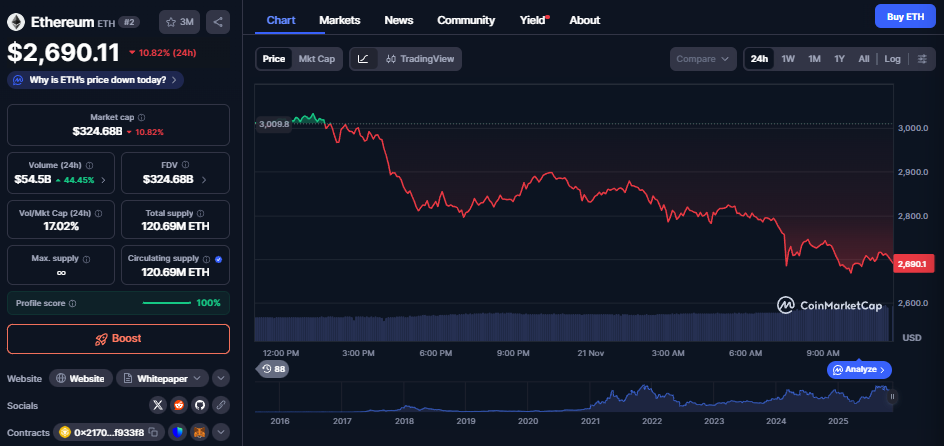The height and width of the screenshot is (446, 944).
Task: Switch to TradingView chart mode
Action: 420,59
